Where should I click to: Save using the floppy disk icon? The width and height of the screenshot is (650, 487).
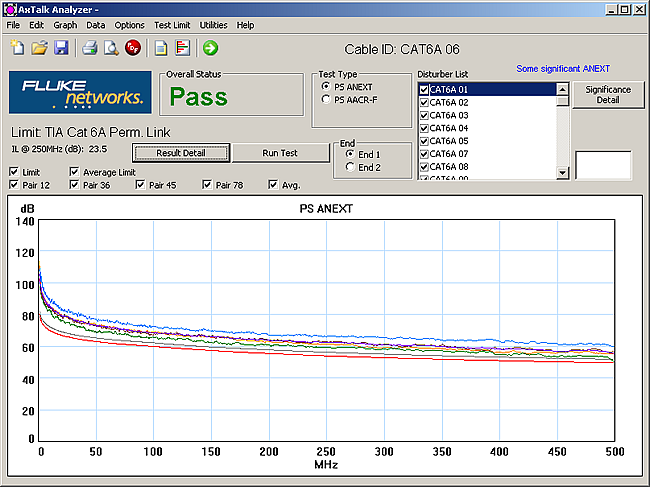point(61,48)
